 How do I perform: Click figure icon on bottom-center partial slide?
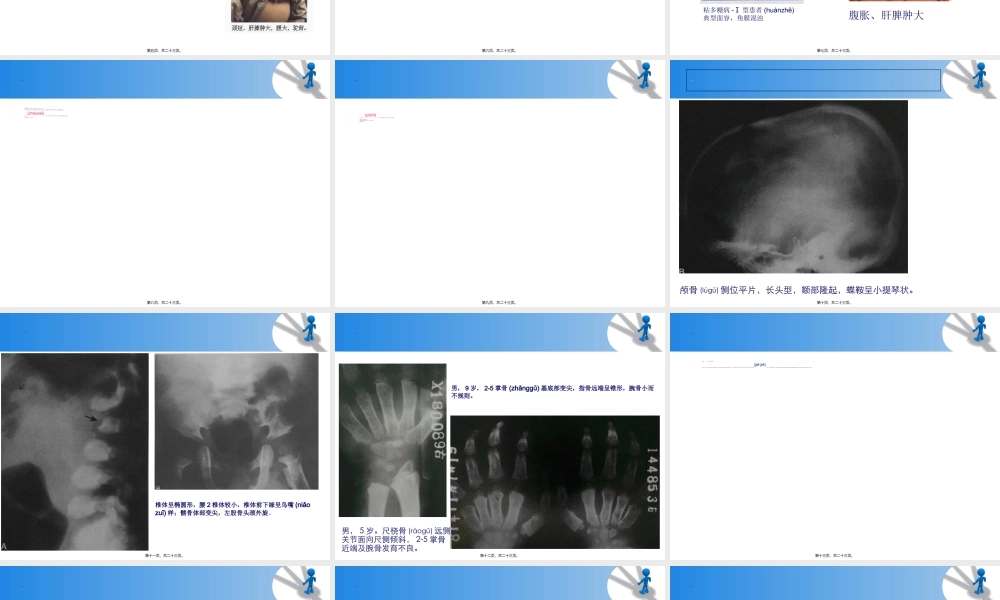coord(641,584)
